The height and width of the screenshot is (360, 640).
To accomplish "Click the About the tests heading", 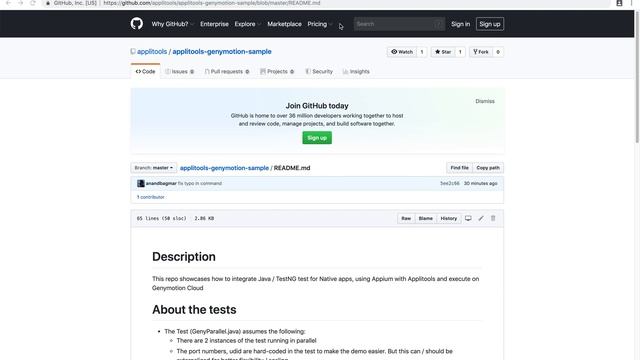I will point(194,309).
